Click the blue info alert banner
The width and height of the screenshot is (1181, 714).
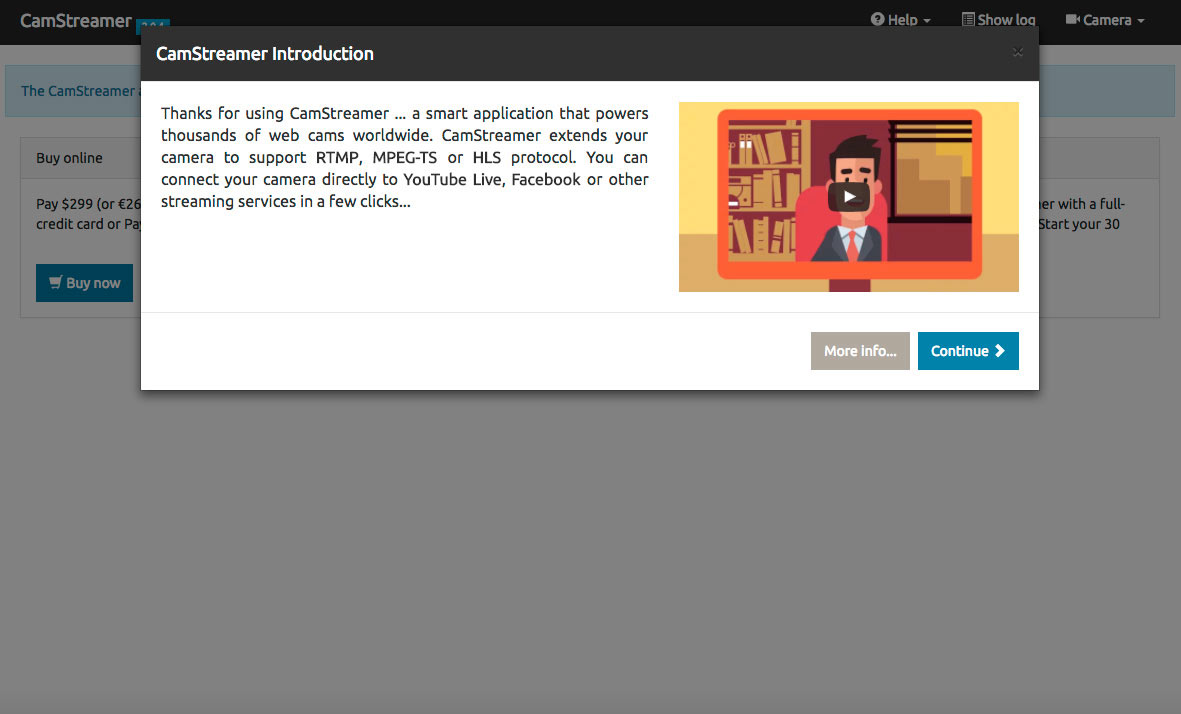75,91
